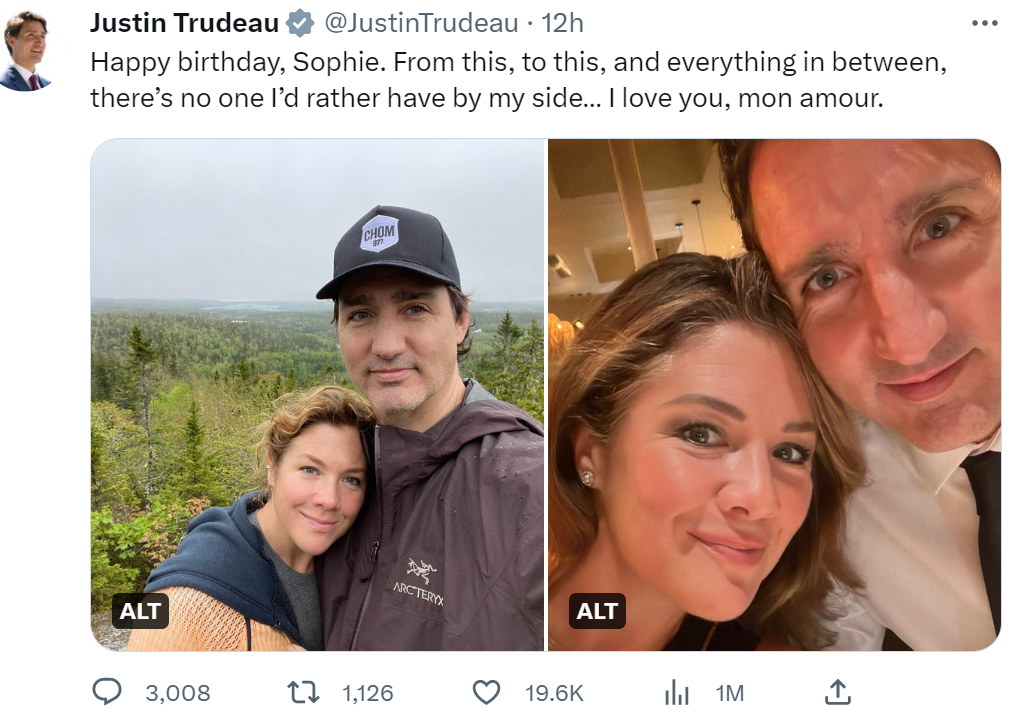The image size is (1029, 720).
Task: Click the share upload arrow icon
Action: 837,691
